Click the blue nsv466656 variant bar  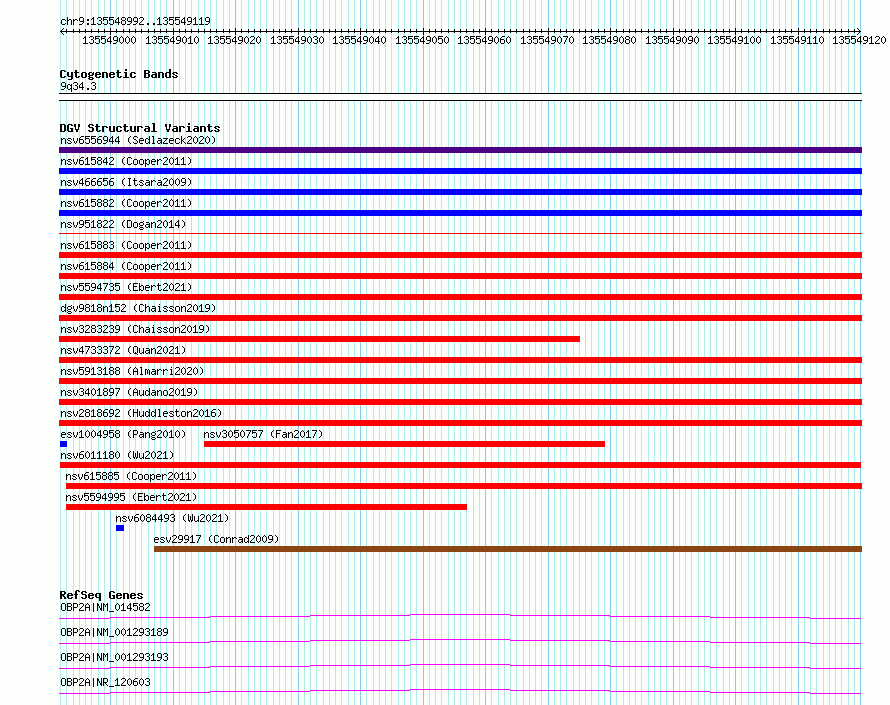pyautogui.click(x=460, y=192)
